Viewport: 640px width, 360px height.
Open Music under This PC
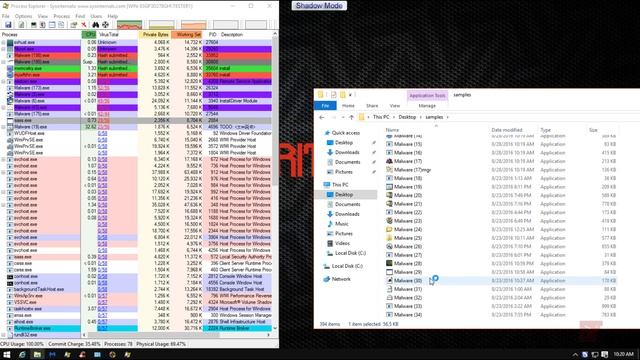[x=342, y=224]
